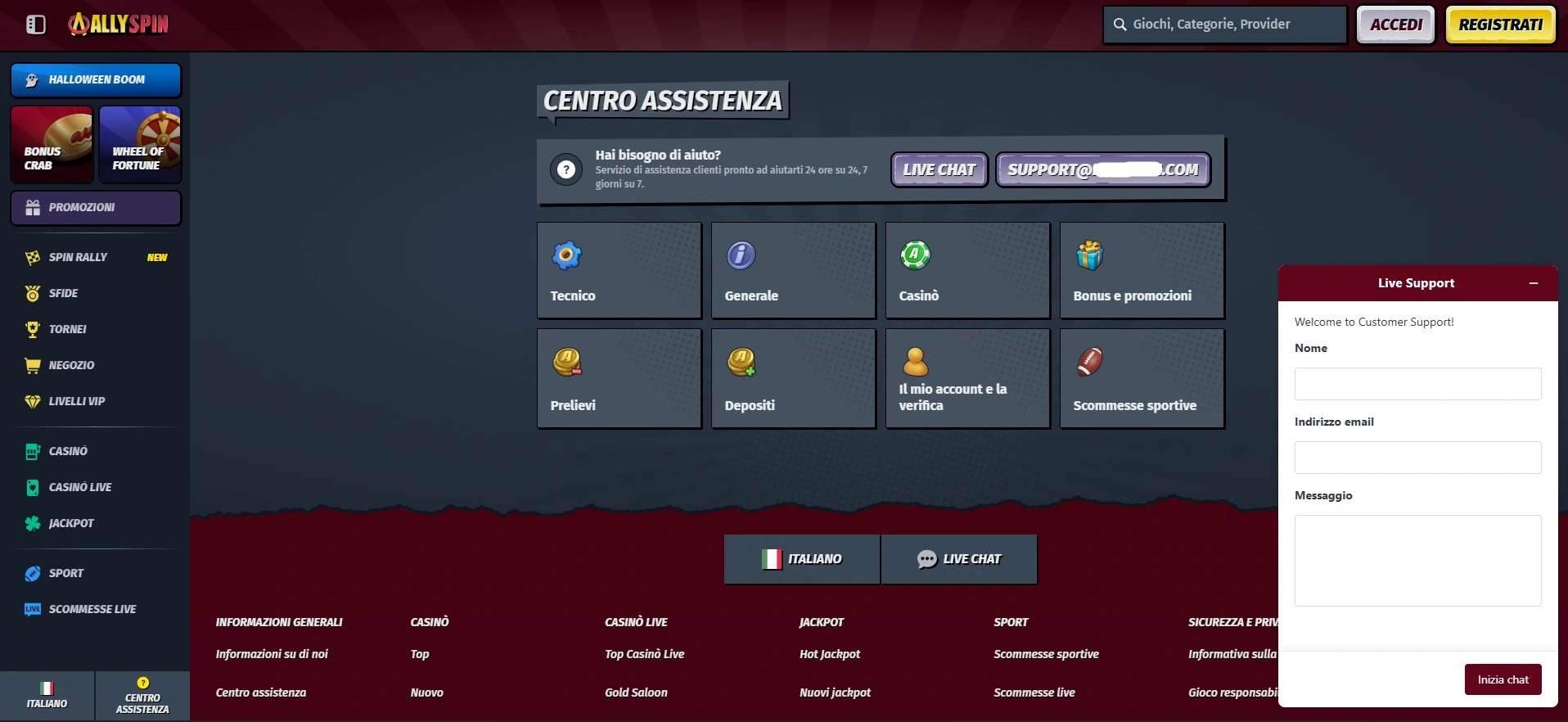This screenshot has height=722, width=1568.
Task: Click the Indirizzo email field
Action: 1417,458
